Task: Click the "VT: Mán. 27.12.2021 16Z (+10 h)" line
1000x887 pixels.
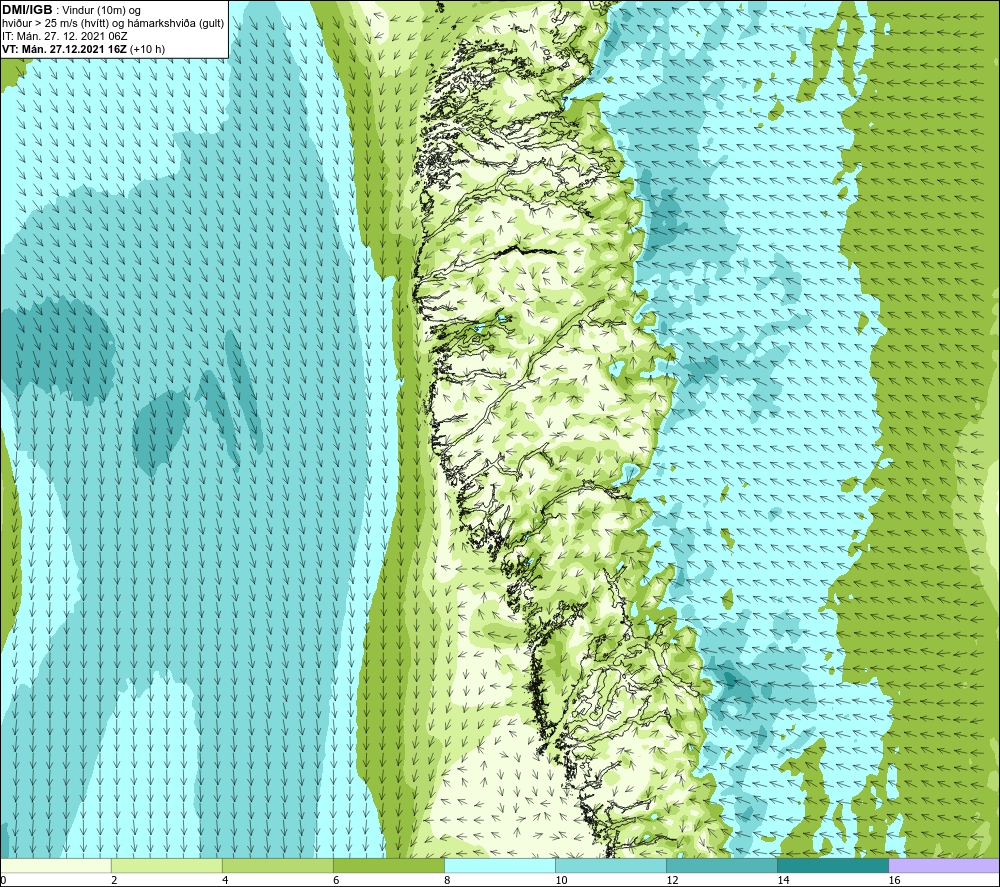Action: pyautogui.click(x=84, y=49)
